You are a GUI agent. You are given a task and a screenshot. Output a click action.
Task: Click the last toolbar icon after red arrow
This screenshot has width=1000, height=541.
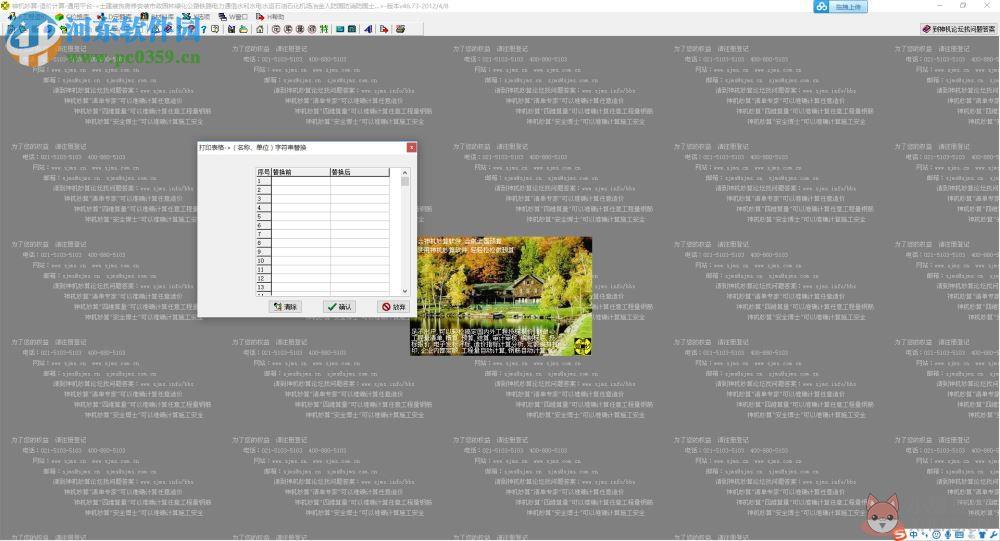(x=400, y=29)
